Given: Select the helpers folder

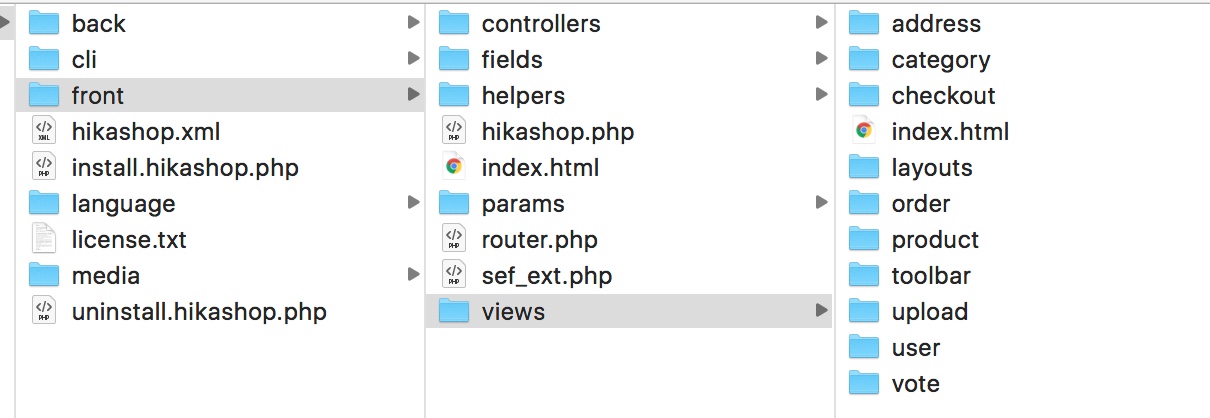Looking at the screenshot, I should pyautogui.click(x=523, y=96).
